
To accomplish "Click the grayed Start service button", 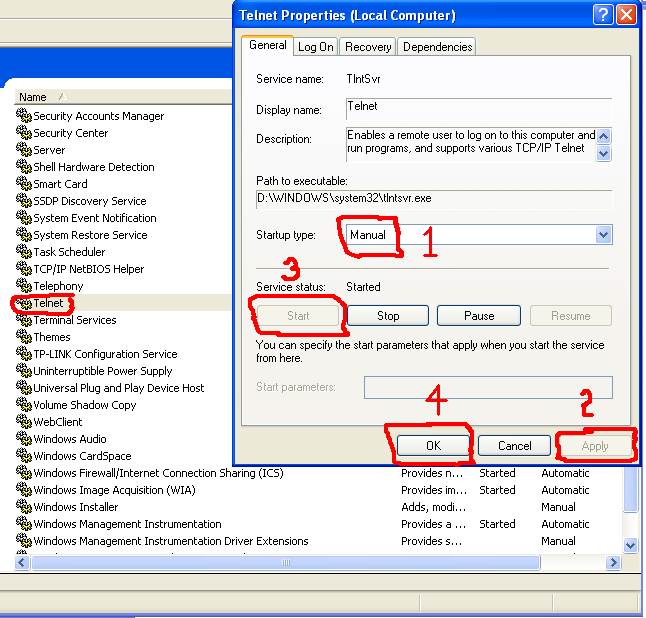I will point(298,316).
